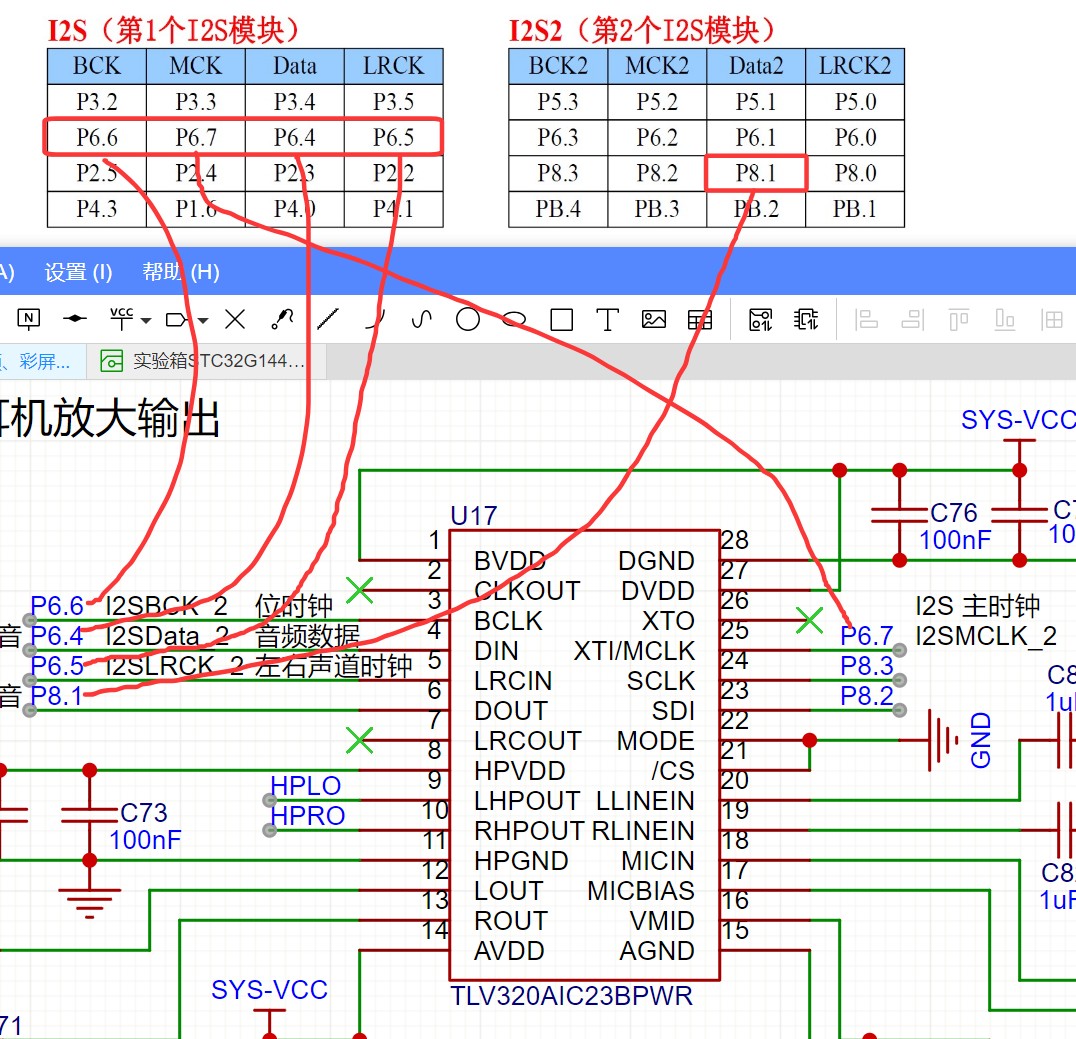1076x1039 pixels.
Task: Select the insert table tool
Action: click(701, 320)
